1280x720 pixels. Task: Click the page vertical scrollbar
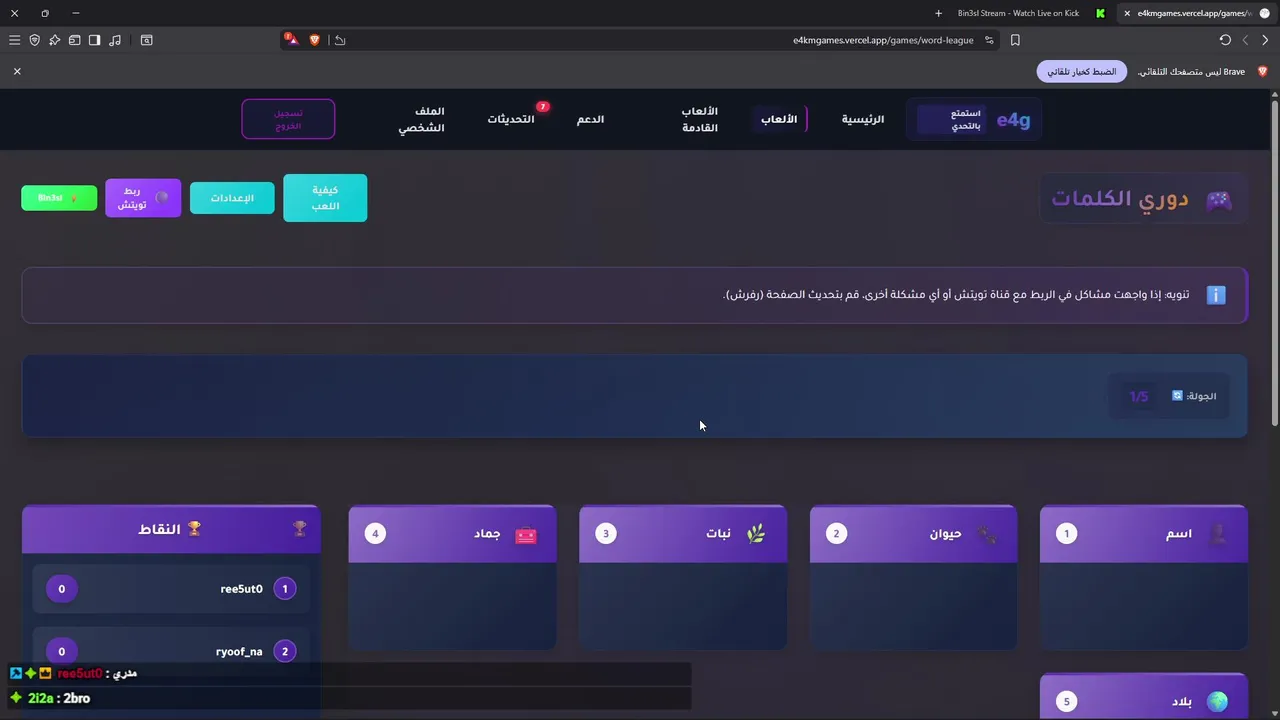(x=1274, y=263)
